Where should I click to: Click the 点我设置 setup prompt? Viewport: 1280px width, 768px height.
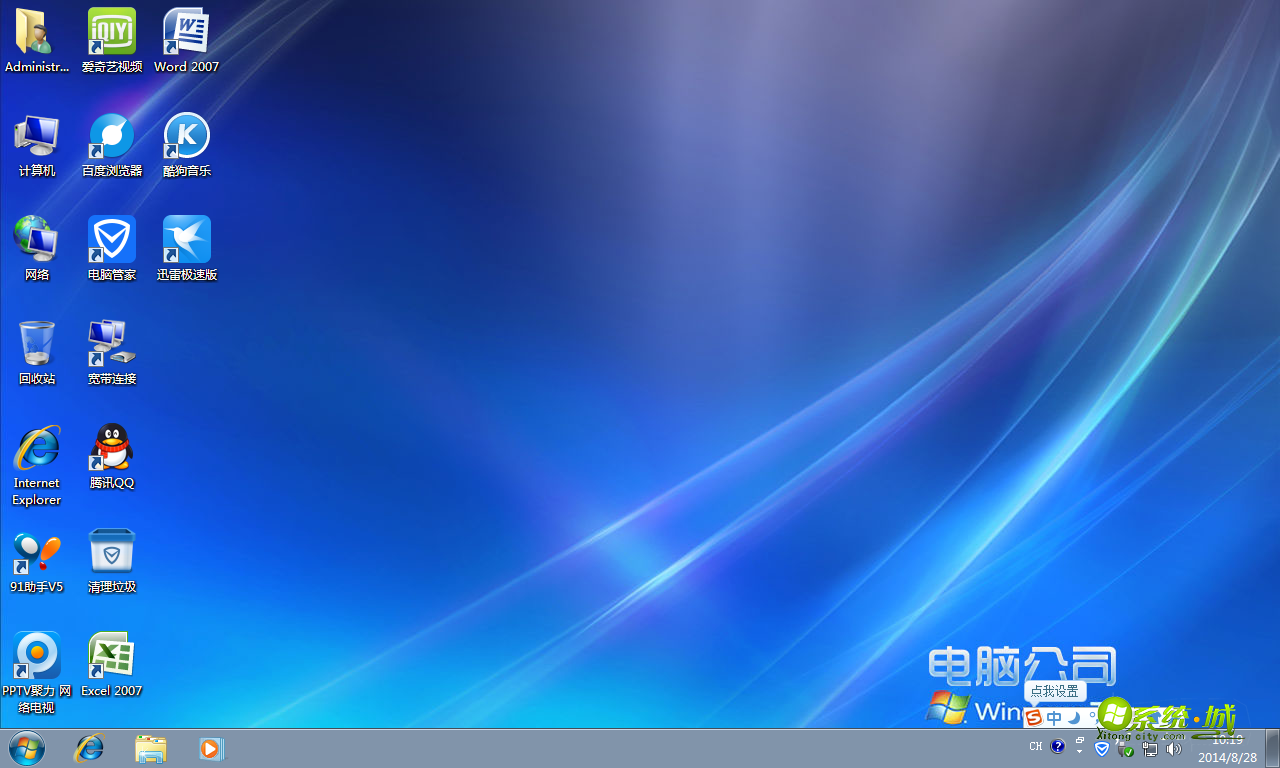click(x=1053, y=691)
